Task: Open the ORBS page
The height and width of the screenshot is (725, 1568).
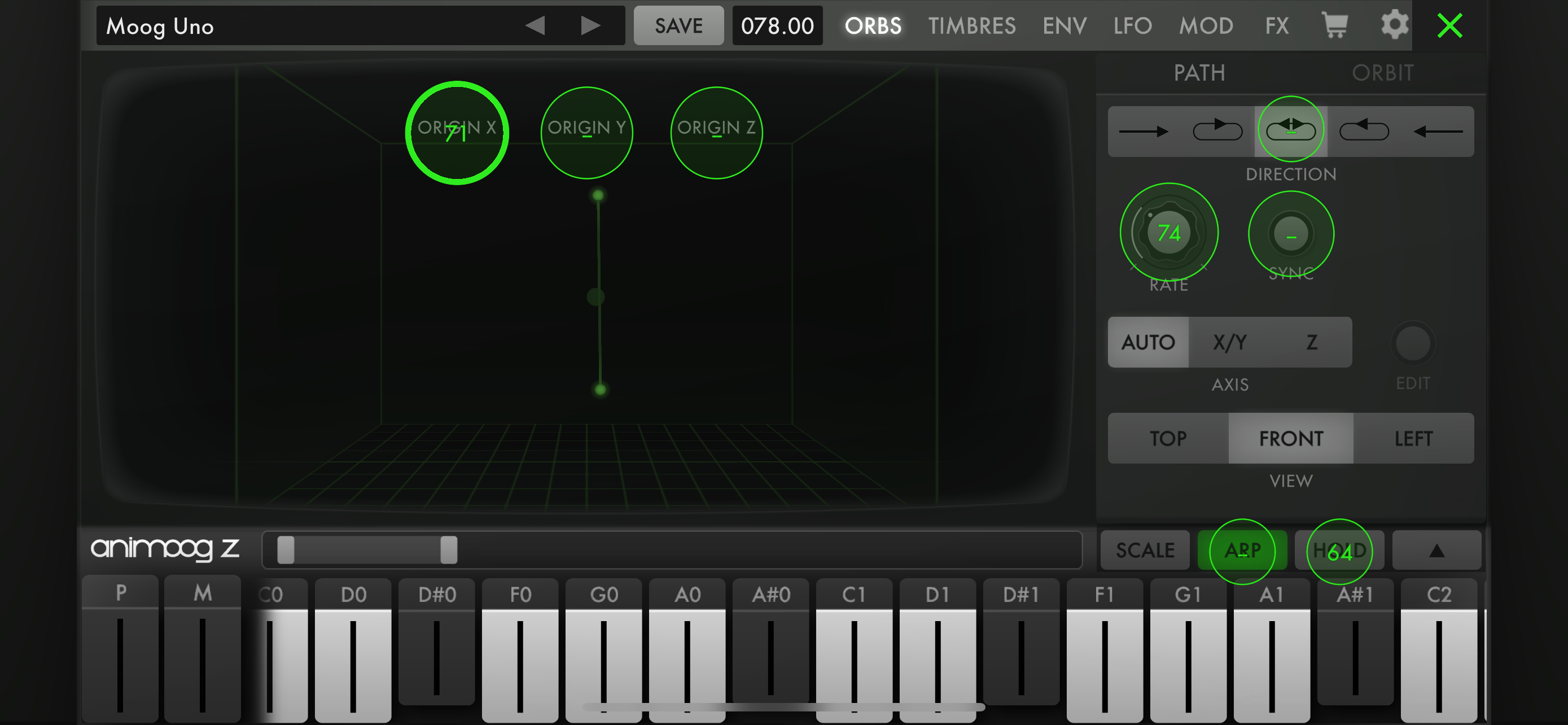Action: pos(873,25)
